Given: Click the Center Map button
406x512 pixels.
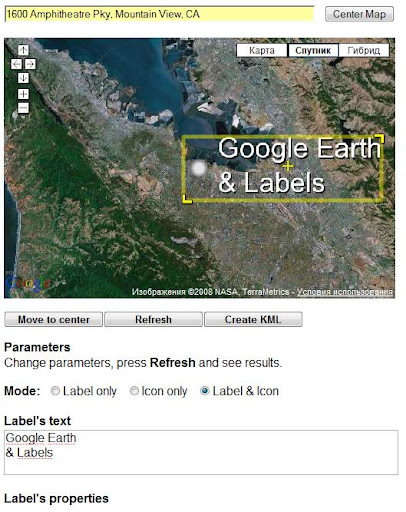Looking at the screenshot, I should pyautogui.click(x=359, y=14).
